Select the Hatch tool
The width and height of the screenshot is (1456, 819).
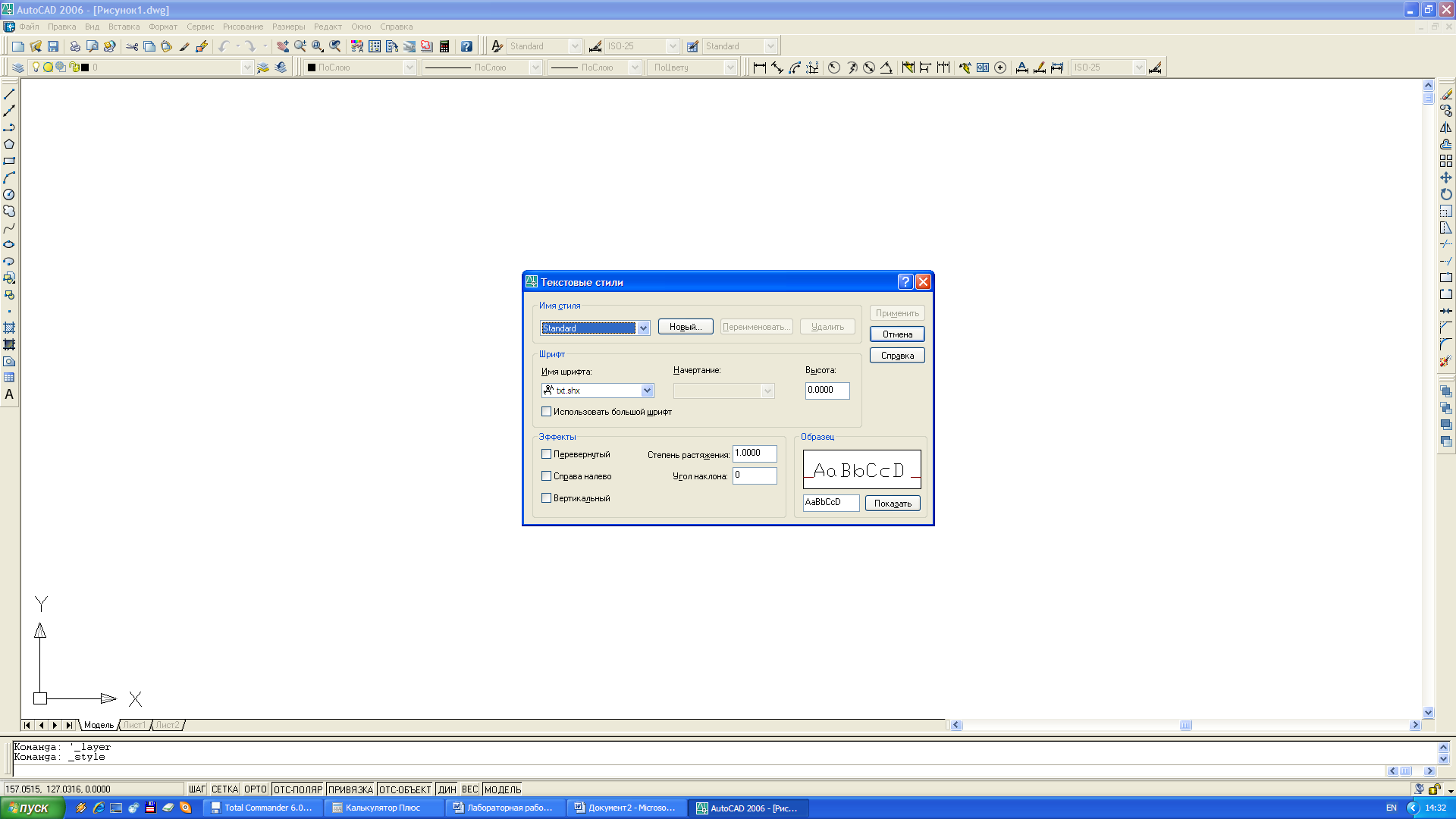9,328
